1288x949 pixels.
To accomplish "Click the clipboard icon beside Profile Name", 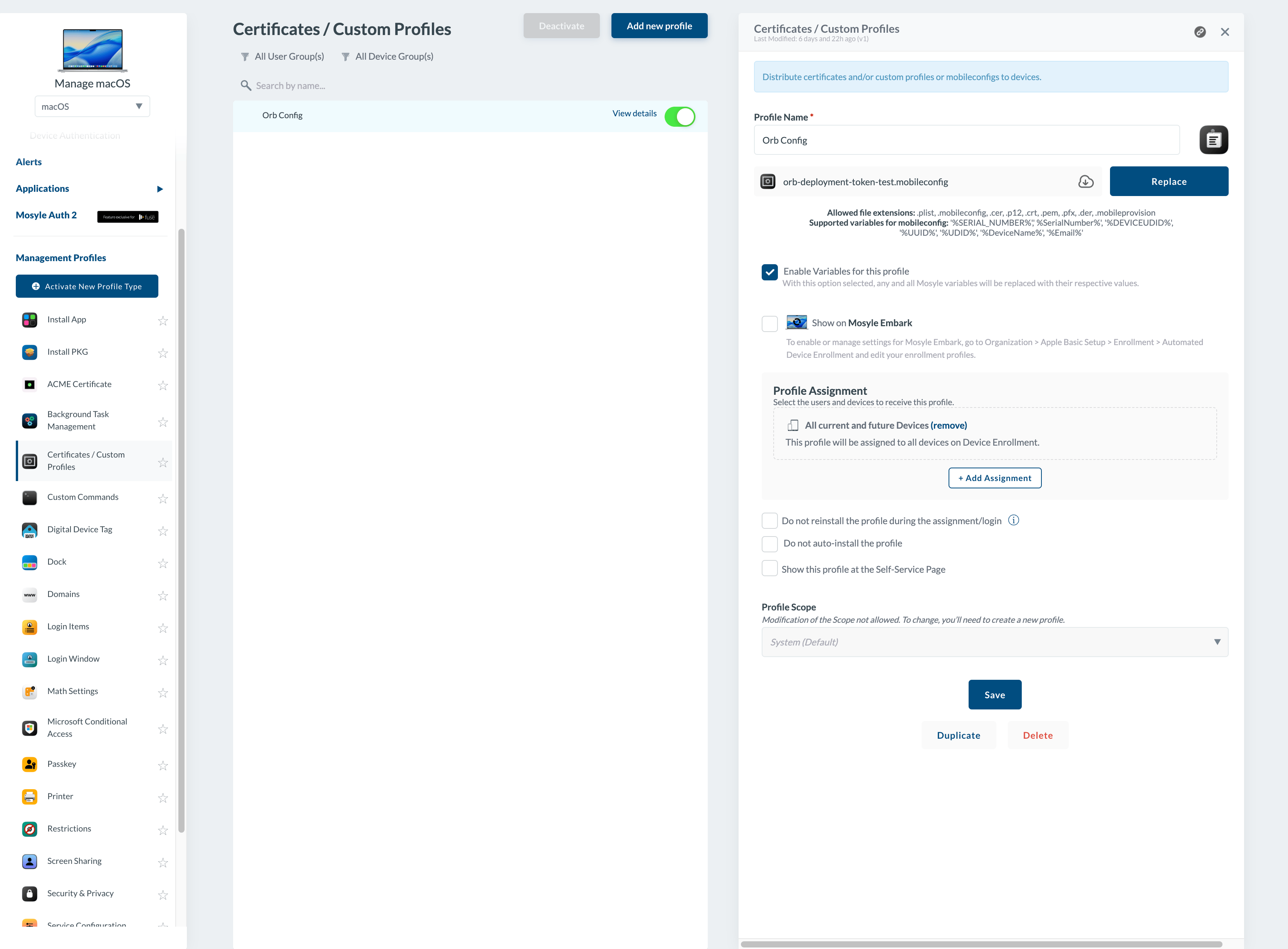I will (1213, 140).
